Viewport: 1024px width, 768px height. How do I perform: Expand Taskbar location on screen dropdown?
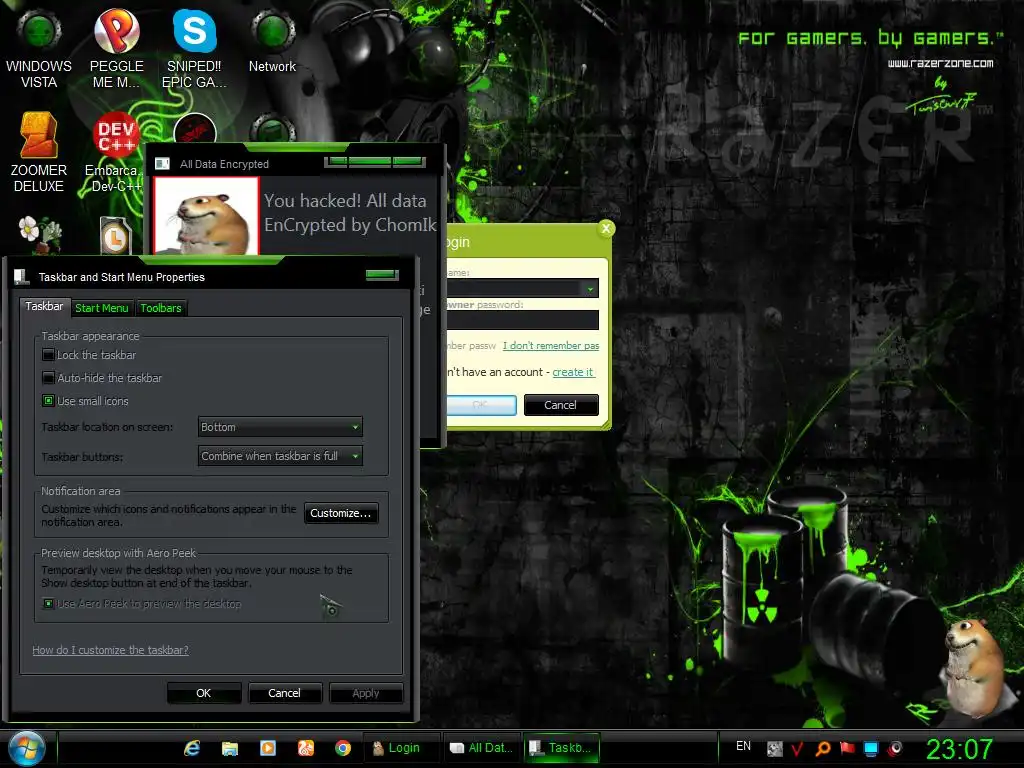click(x=280, y=427)
